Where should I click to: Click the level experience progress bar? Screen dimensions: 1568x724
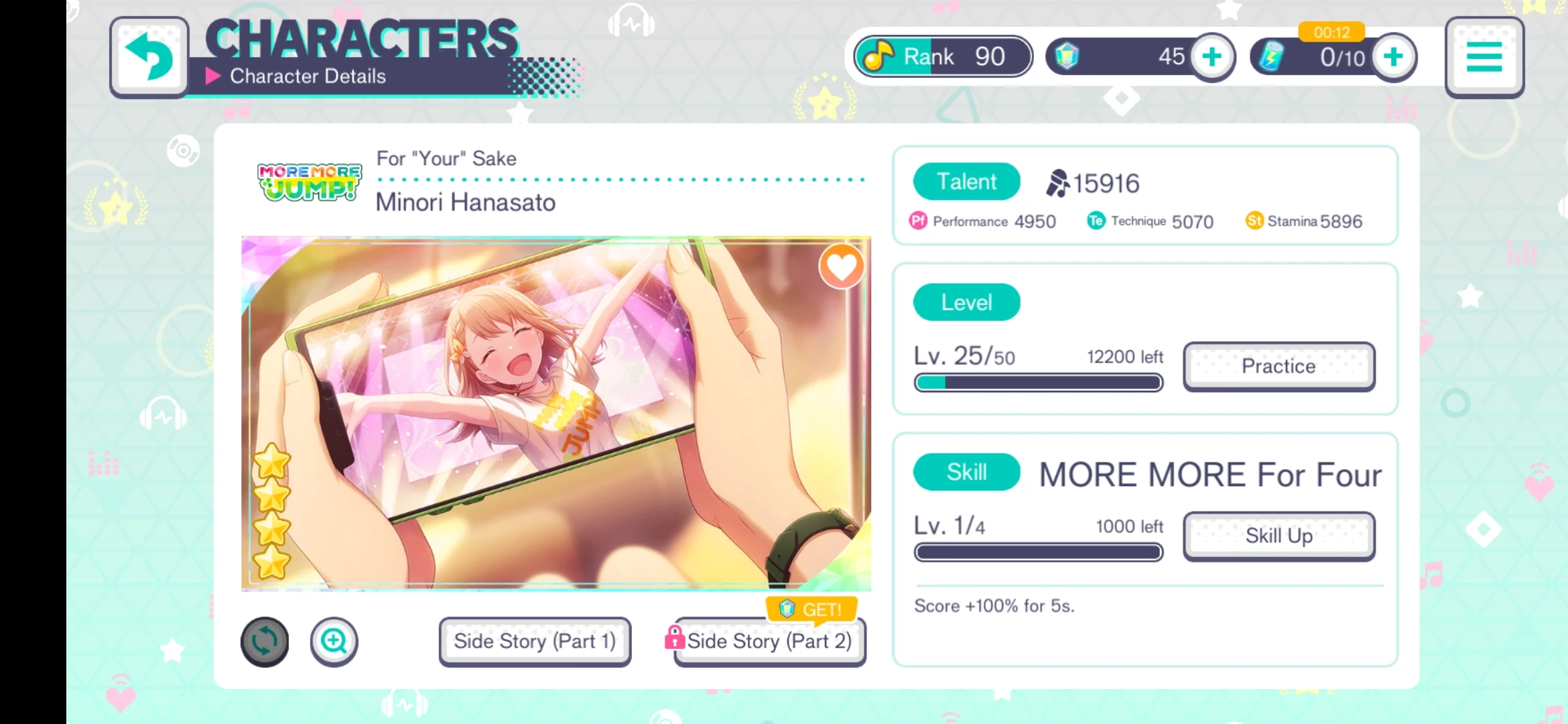(1039, 383)
